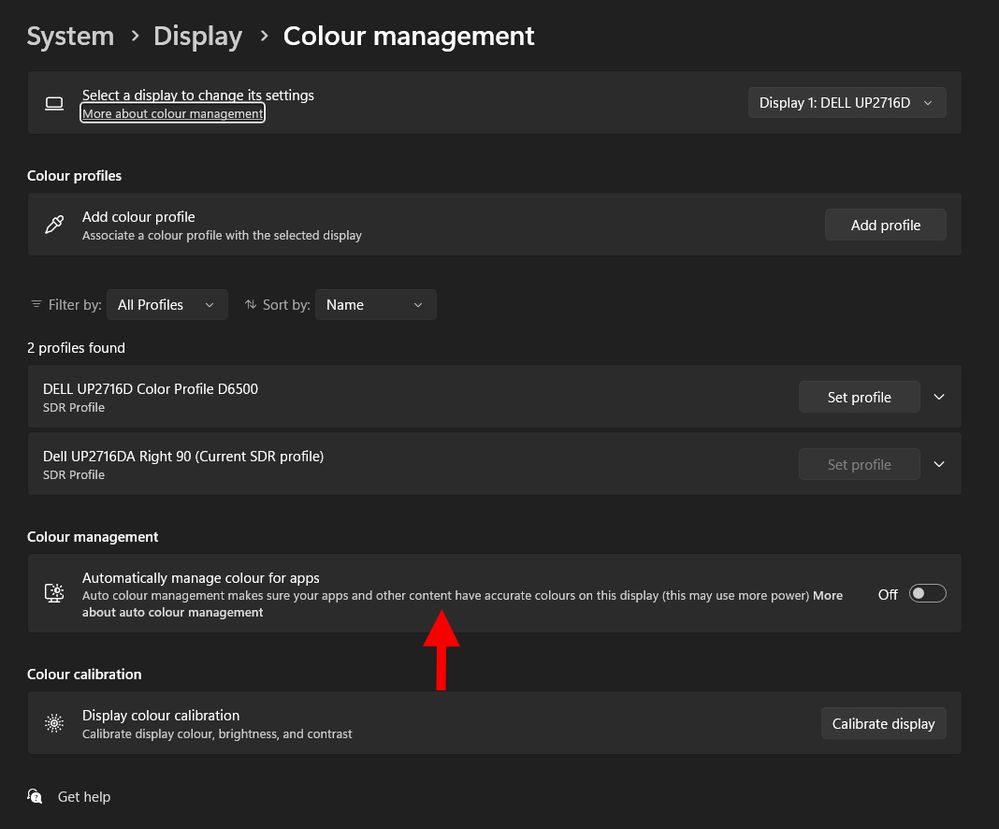
Task: Open the All Profiles filter dropdown
Action: (x=166, y=305)
